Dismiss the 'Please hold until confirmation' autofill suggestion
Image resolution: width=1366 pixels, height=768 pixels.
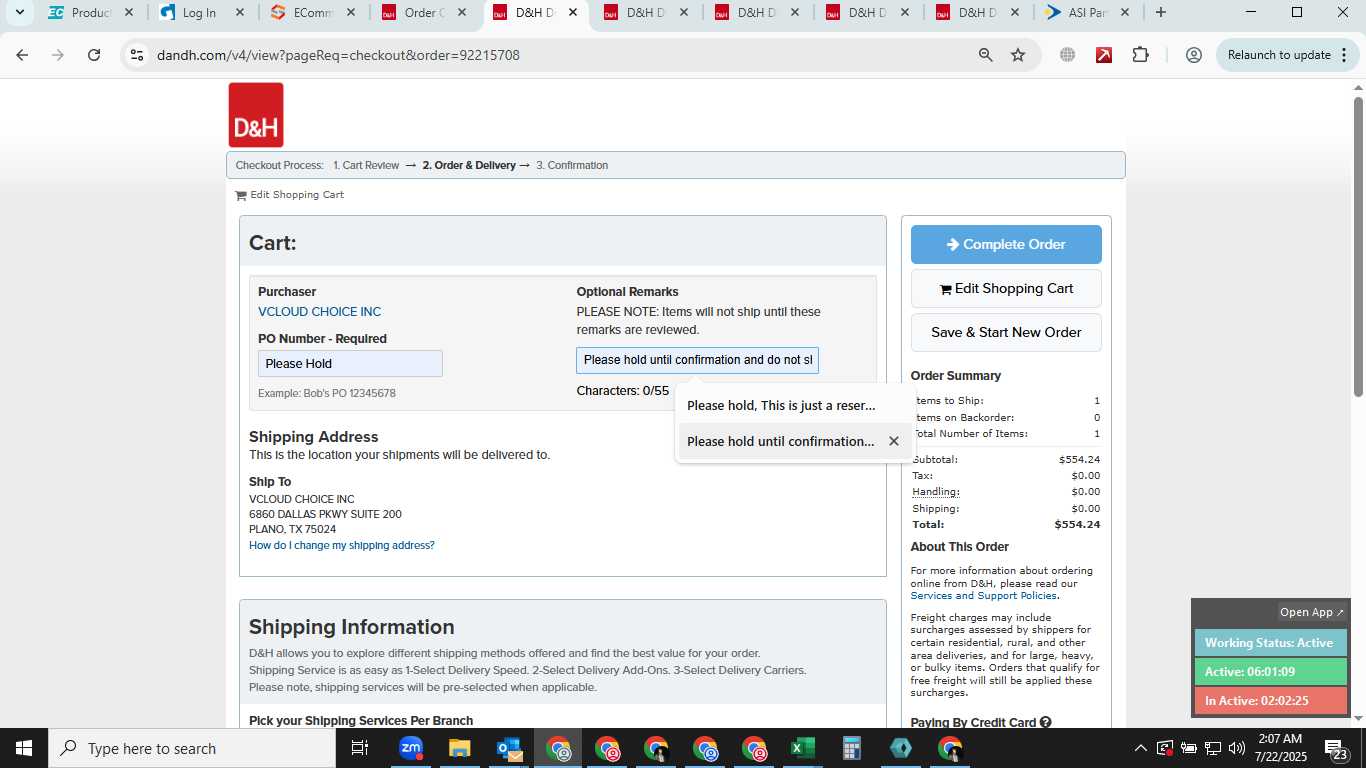point(894,441)
